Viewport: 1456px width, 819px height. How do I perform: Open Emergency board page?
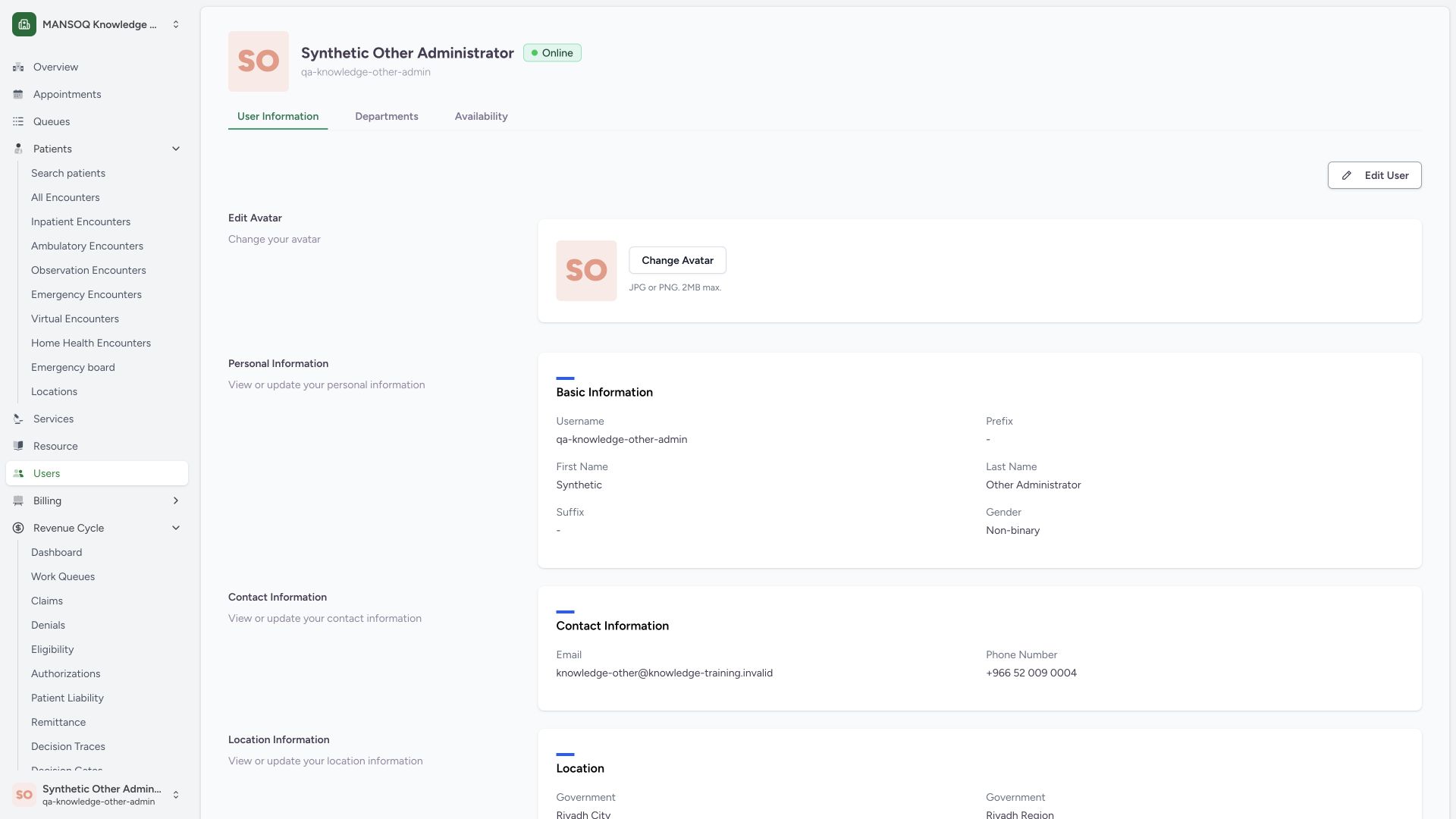(73, 367)
